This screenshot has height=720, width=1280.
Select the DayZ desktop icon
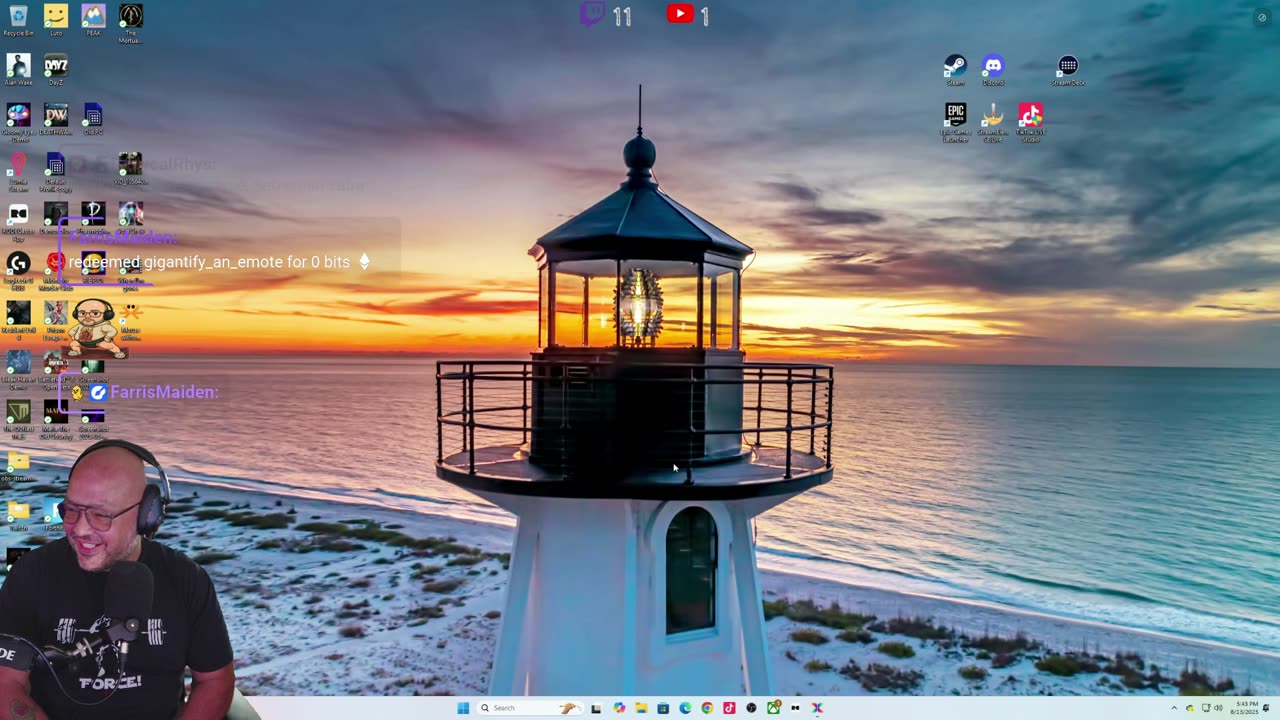tap(56, 69)
